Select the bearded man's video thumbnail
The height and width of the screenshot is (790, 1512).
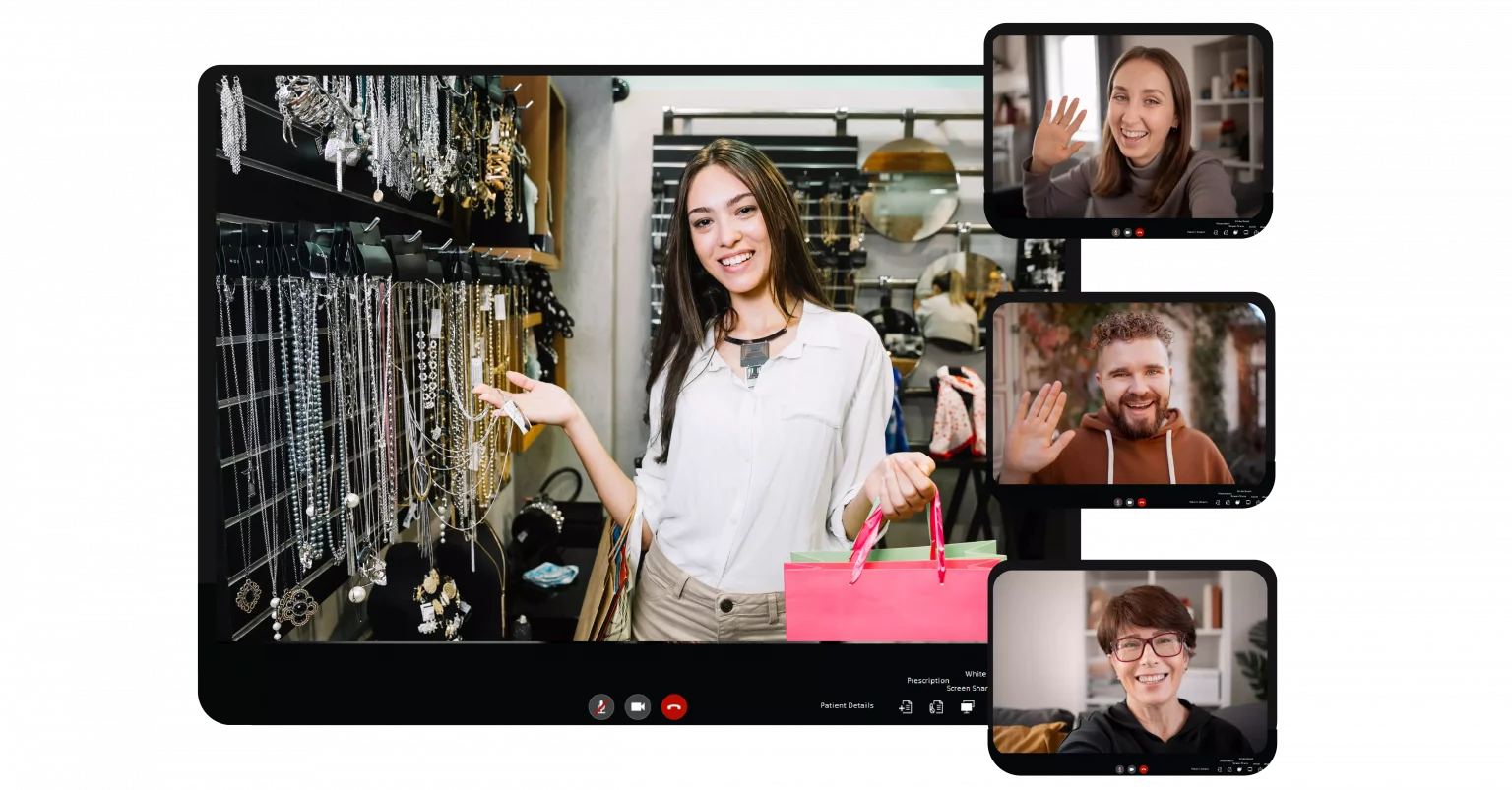tap(1130, 392)
